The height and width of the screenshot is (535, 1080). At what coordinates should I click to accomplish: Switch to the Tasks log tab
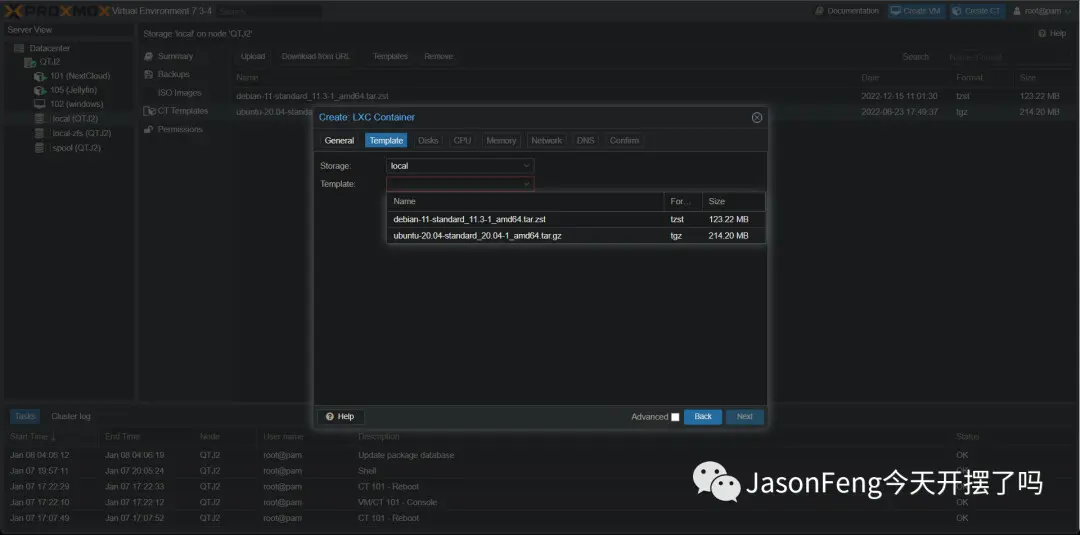point(25,417)
